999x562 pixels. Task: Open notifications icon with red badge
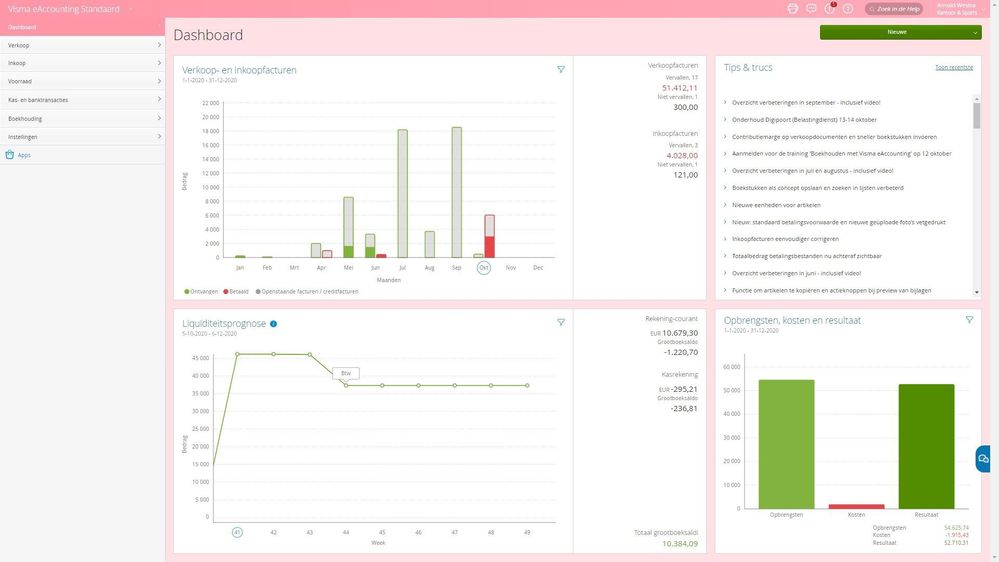(830, 8)
